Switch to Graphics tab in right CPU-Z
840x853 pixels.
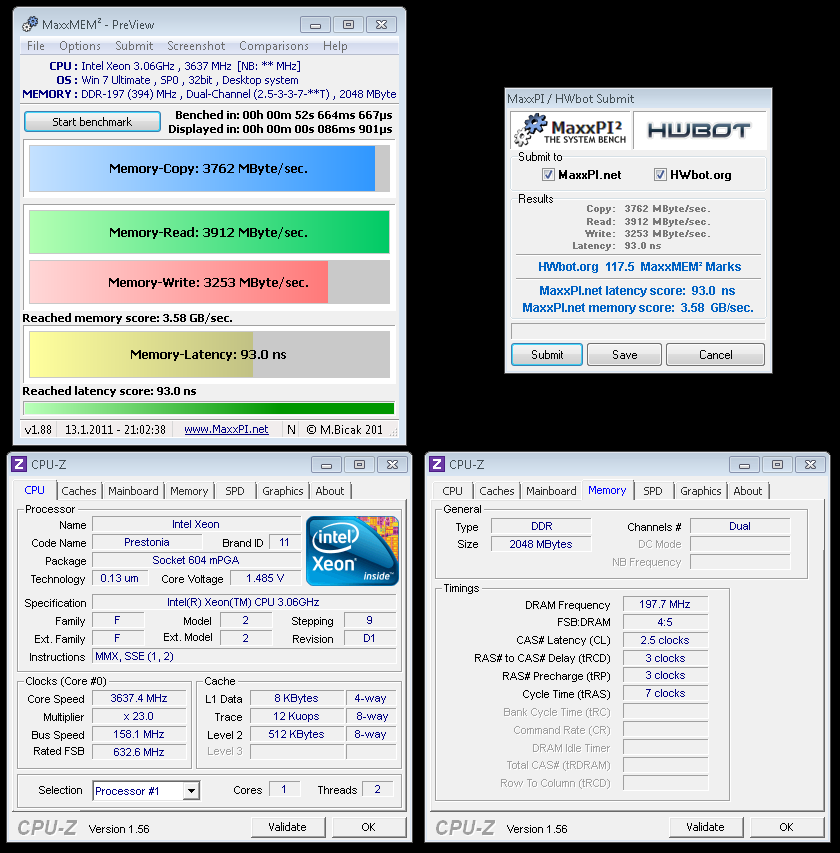click(700, 491)
